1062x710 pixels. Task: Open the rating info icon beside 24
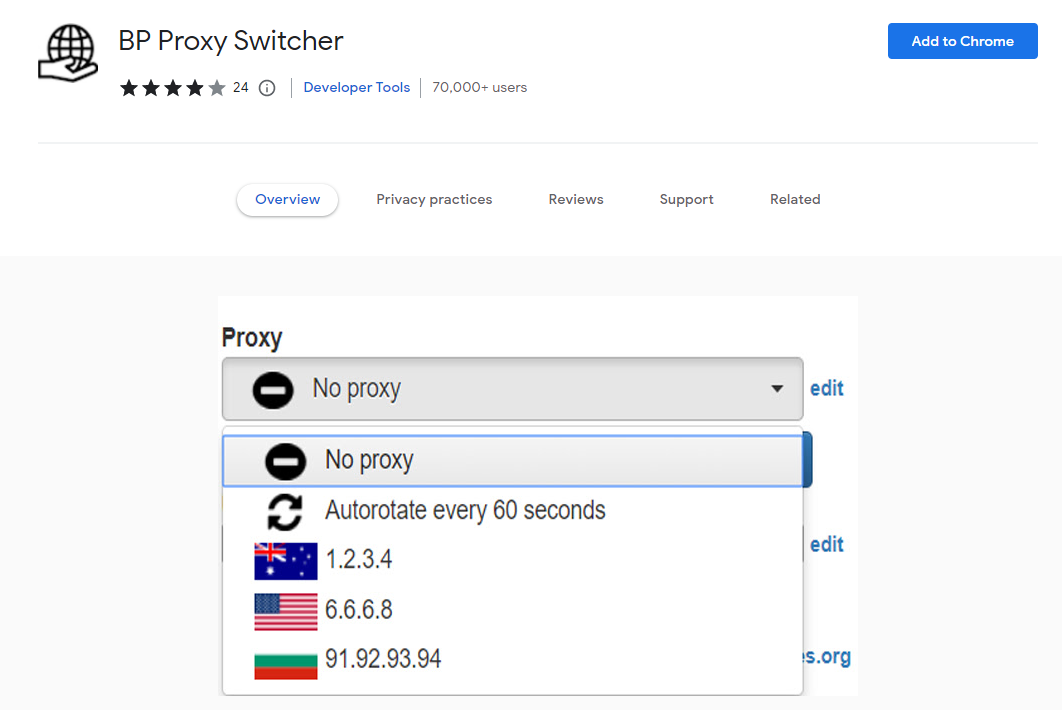tap(268, 88)
